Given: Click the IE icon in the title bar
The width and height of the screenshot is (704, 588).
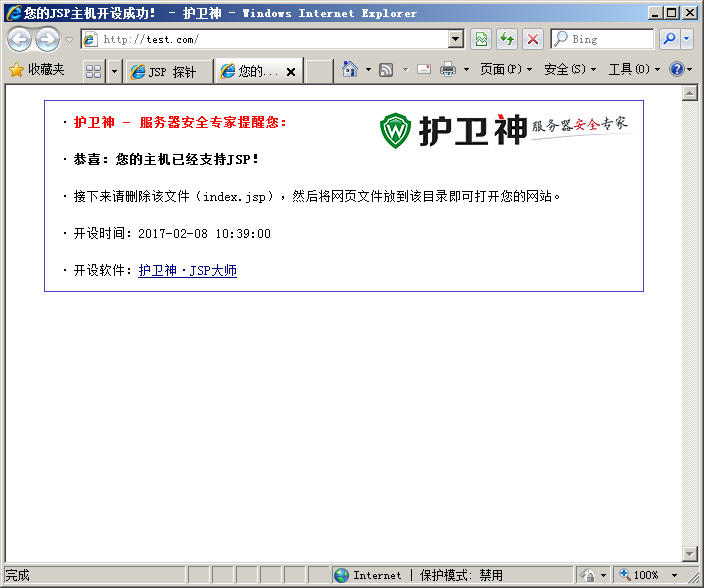Looking at the screenshot, I should click(14, 13).
